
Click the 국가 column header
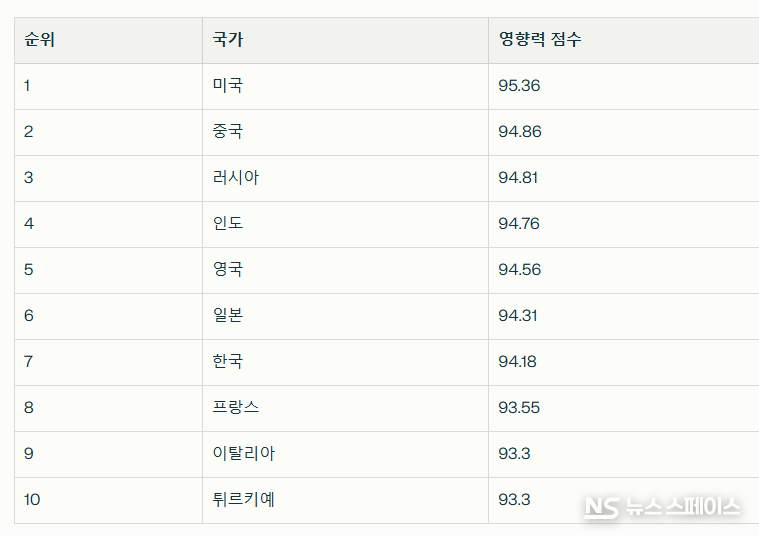click(228, 40)
